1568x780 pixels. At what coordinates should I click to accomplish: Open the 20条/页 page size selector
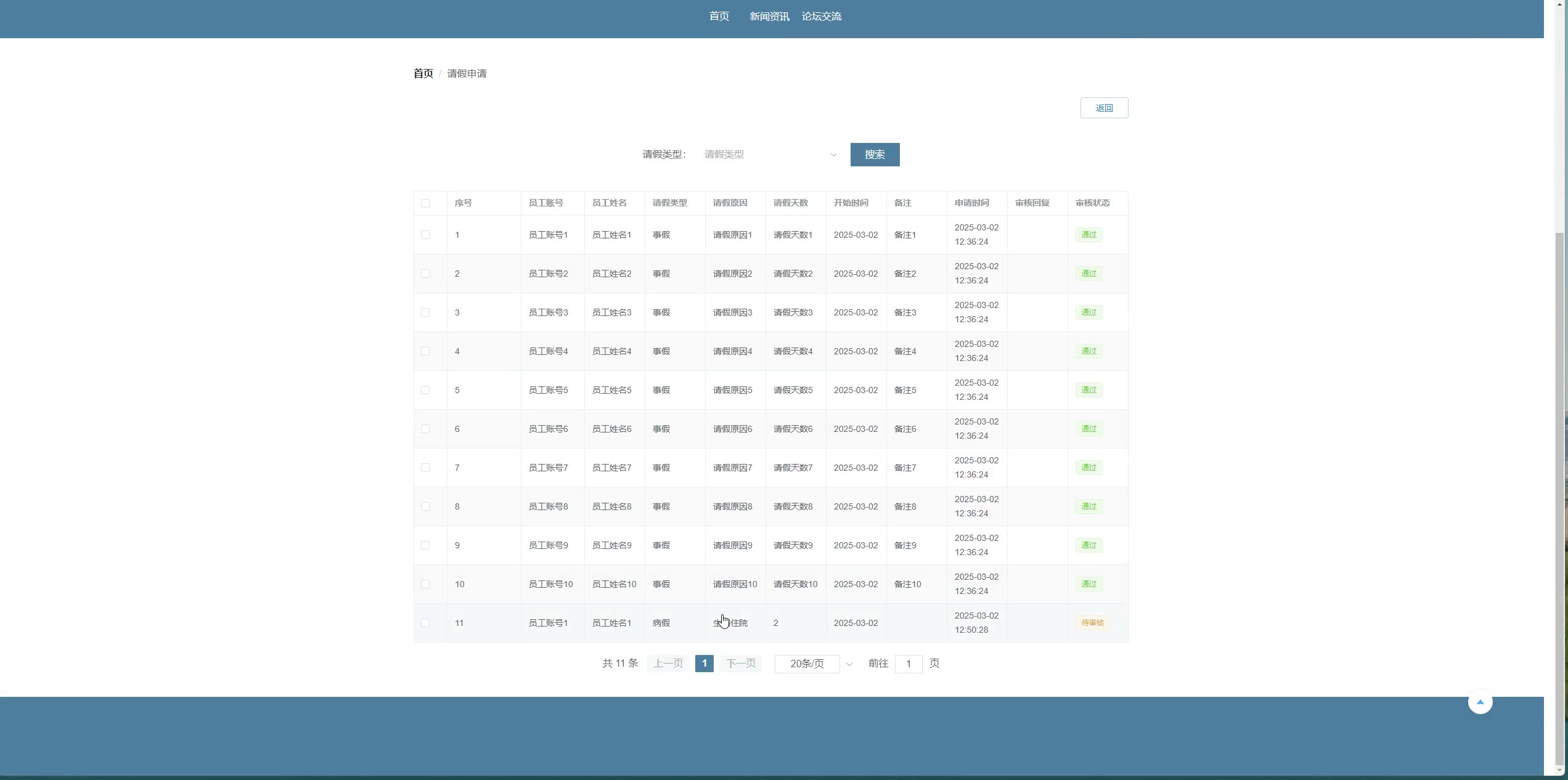coord(807,664)
